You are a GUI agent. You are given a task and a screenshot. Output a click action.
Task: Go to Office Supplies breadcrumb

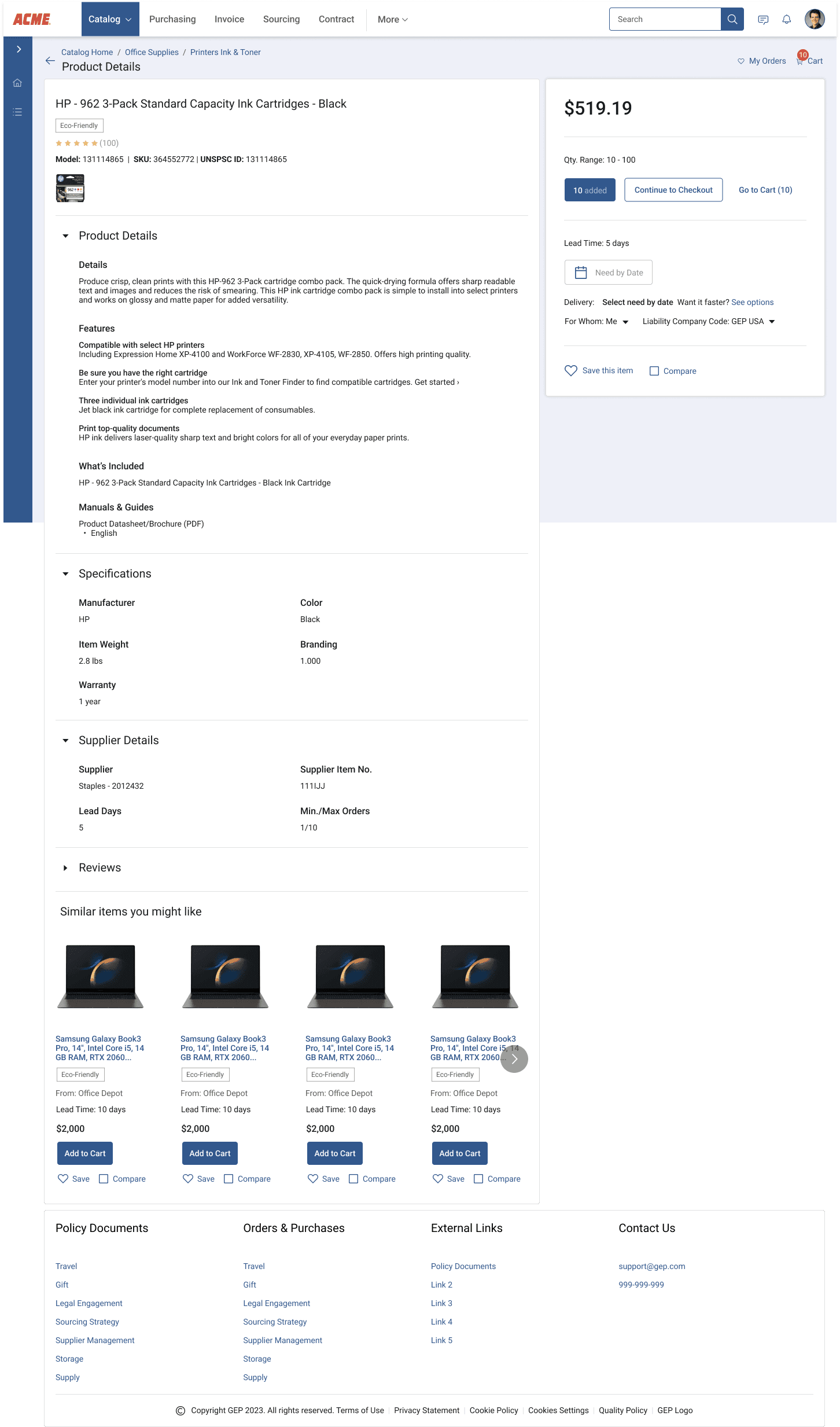152,52
